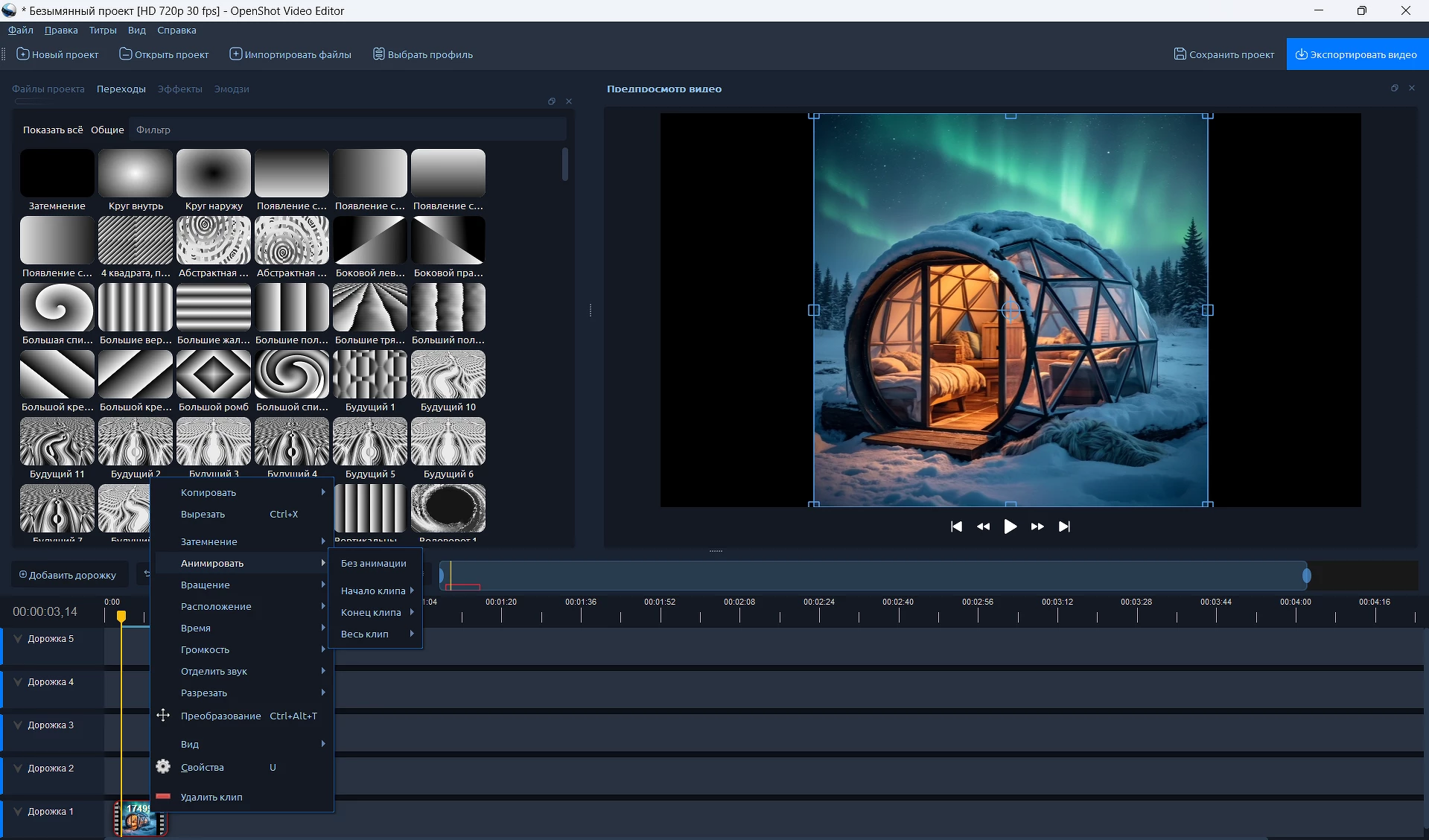
Task: Collapse the Track 3 chevron
Action: tap(18, 725)
